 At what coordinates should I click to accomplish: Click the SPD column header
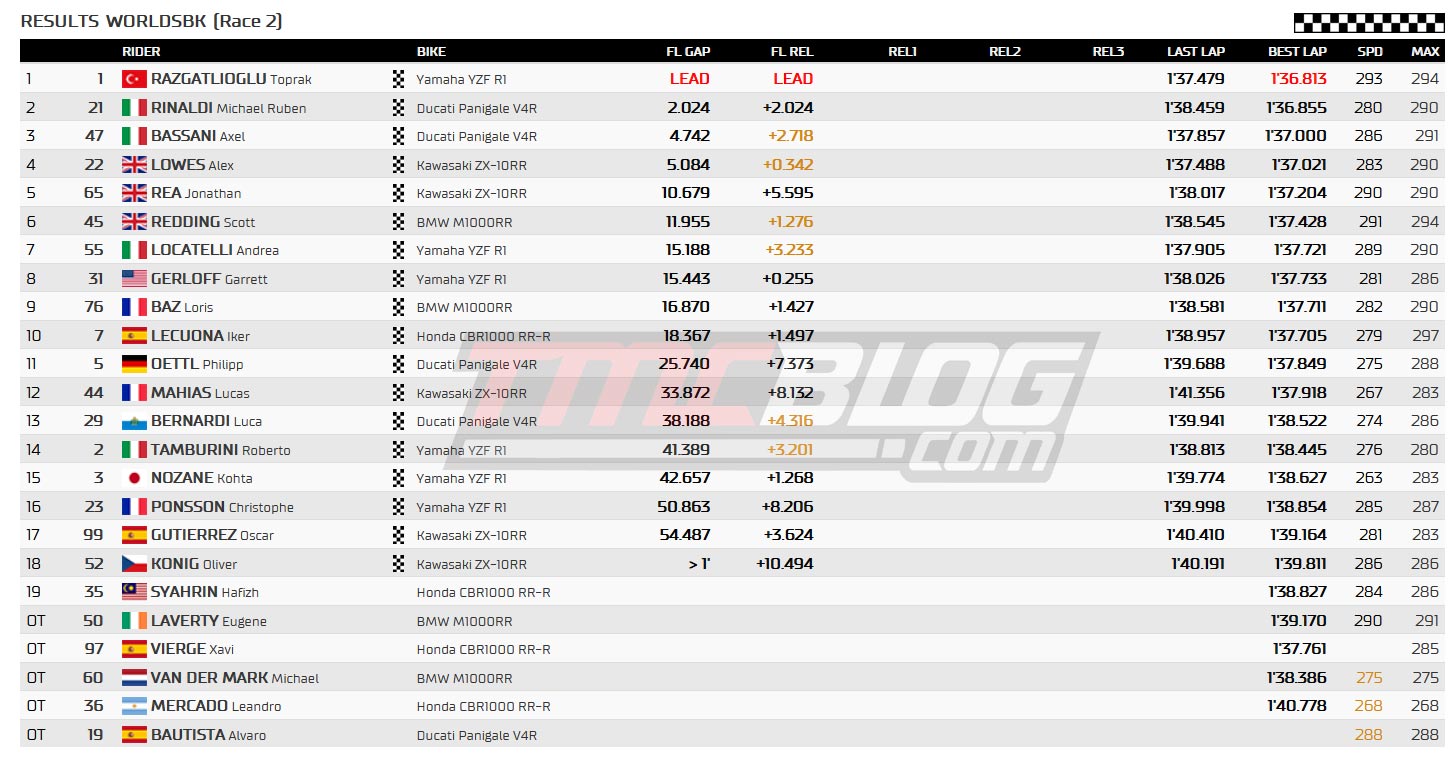(x=1370, y=51)
